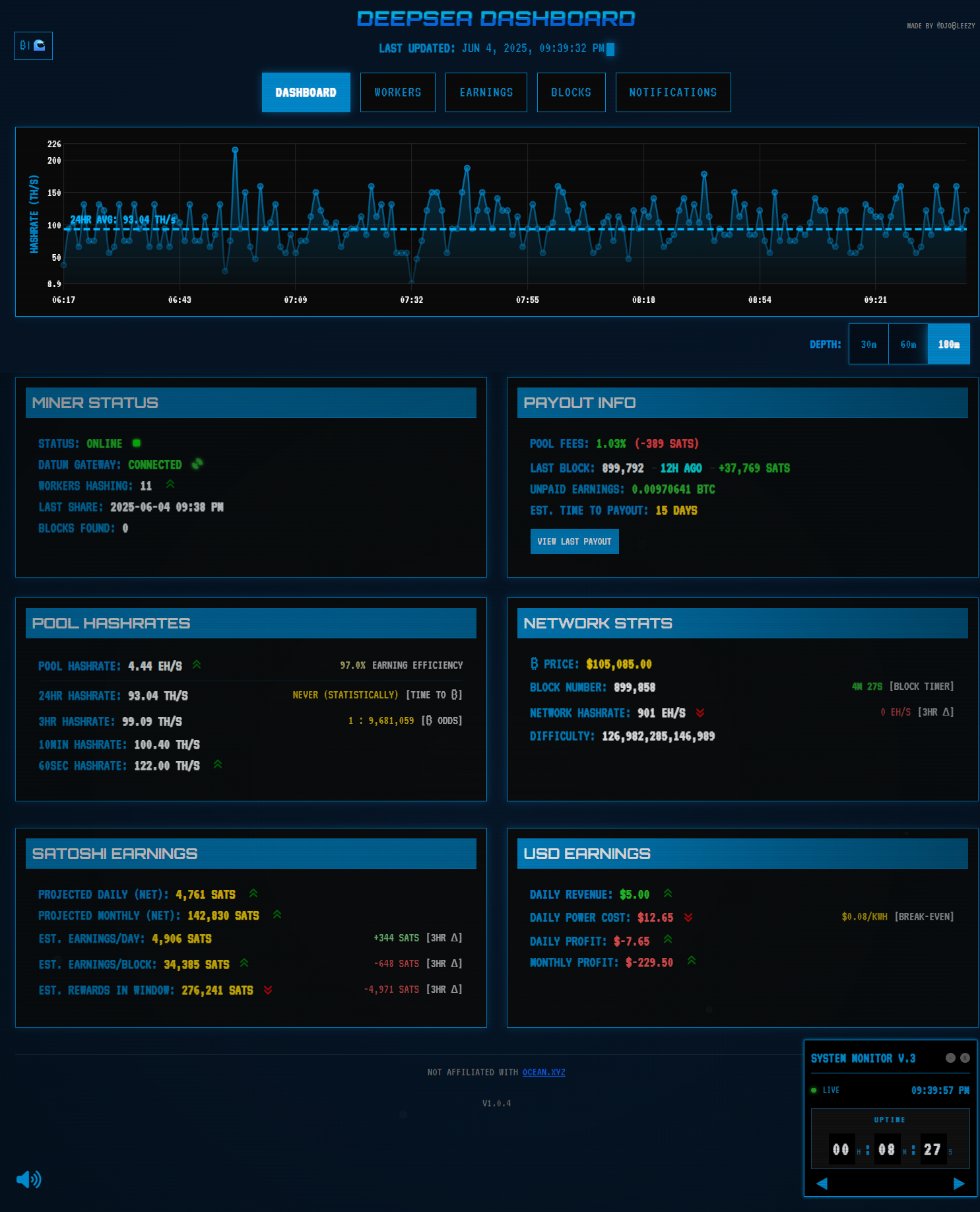980x1212 pixels.
Task: Click the Datum Gateway connected status icon
Action: [x=197, y=464]
